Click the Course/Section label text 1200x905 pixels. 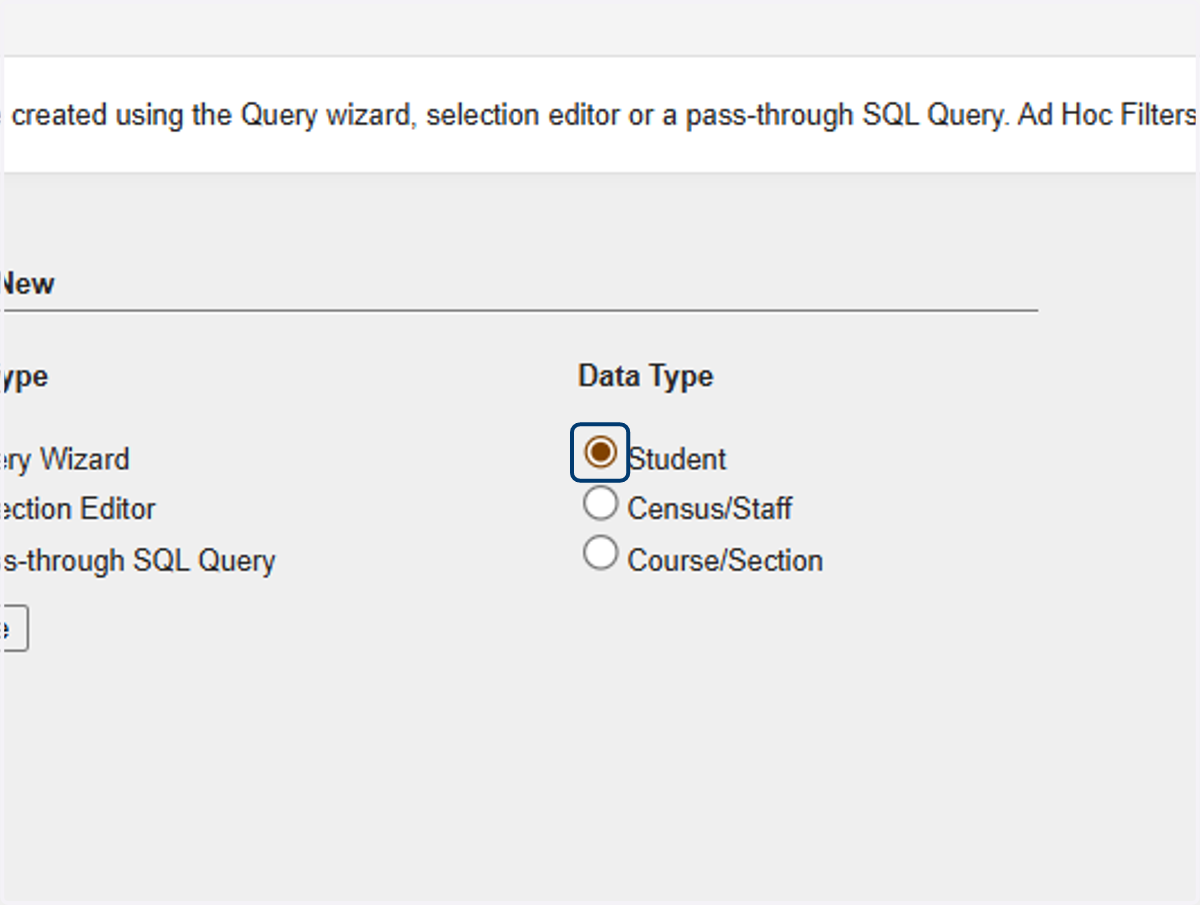pyautogui.click(x=725, y=560)
